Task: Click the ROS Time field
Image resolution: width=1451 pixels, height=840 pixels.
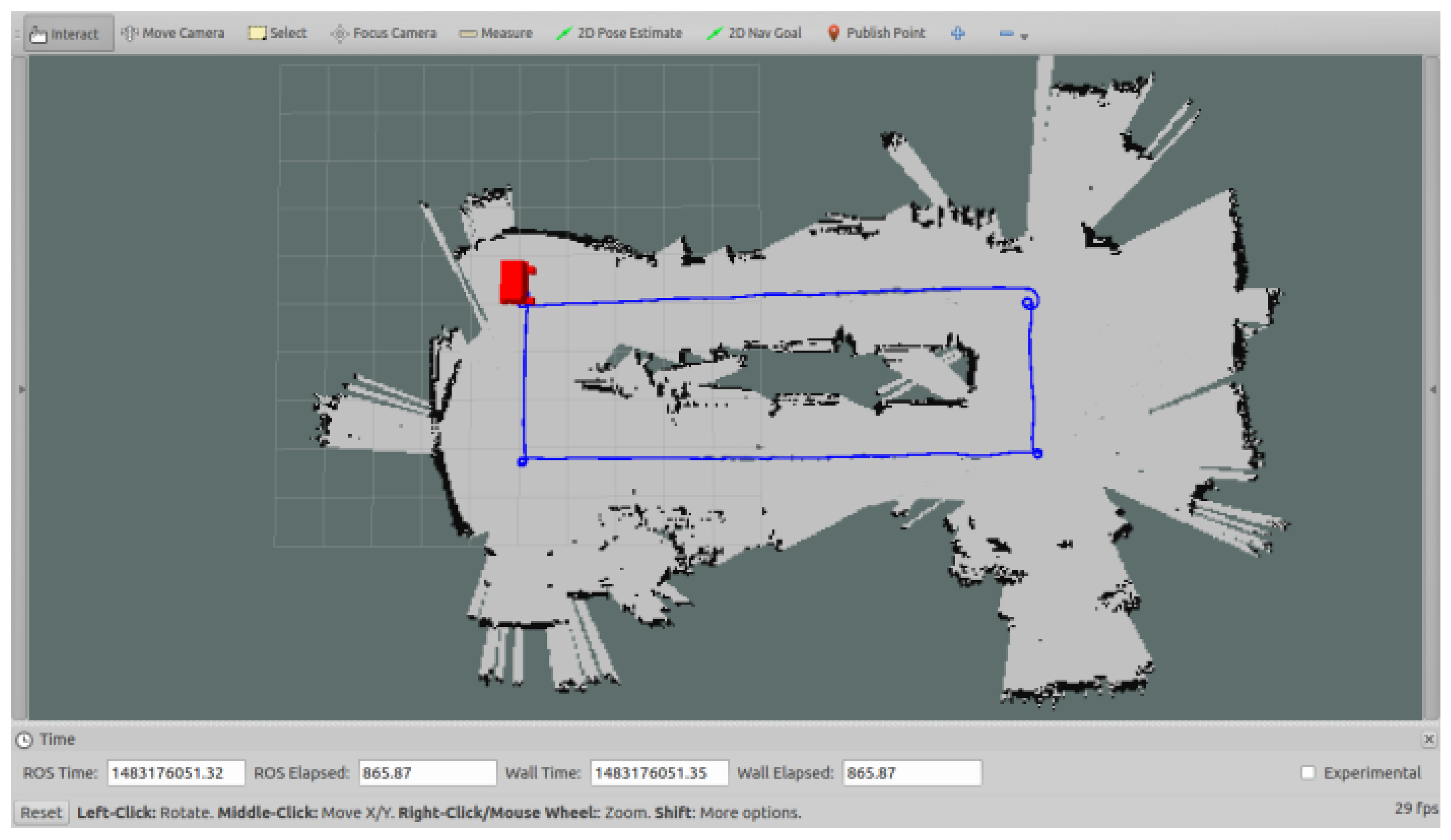Action: click(x=176, y=773)
